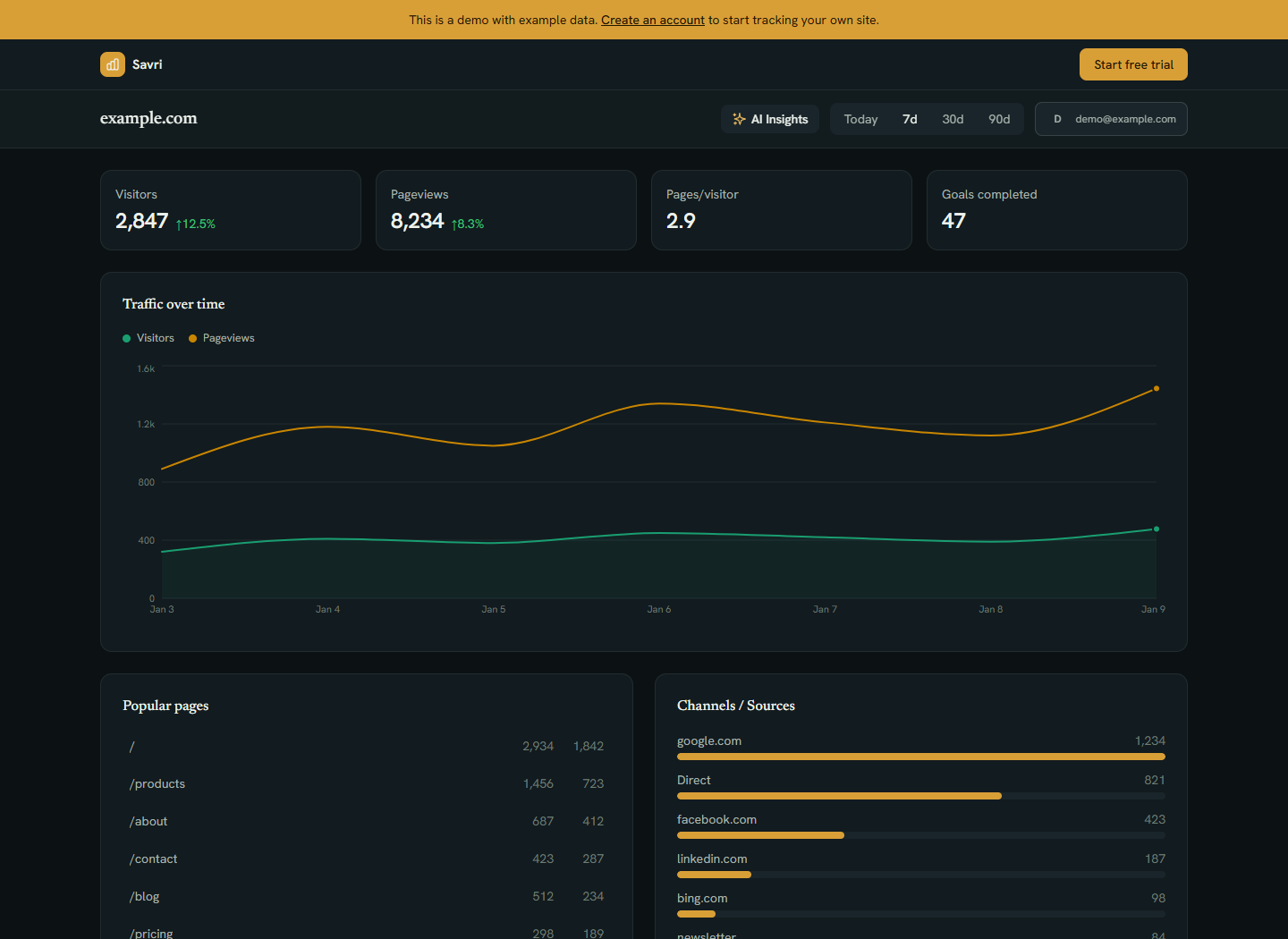This screenshot has width=1288, height=939.
Task: Open the AI Insights button
Action: click(770, 119)
